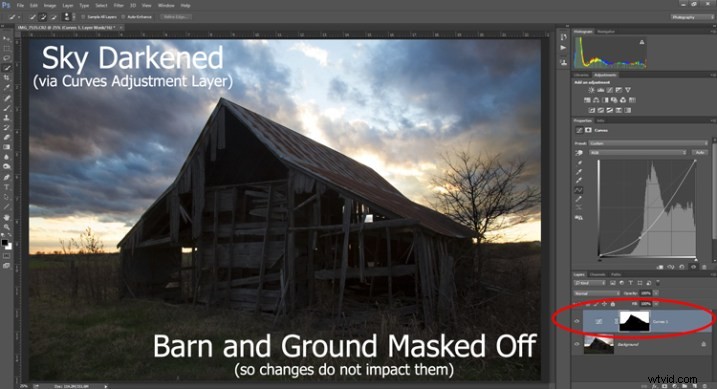This screenshot has width=717, height=389.
Task: Open the Curves Preset dropdown
Action: point(648,143)
